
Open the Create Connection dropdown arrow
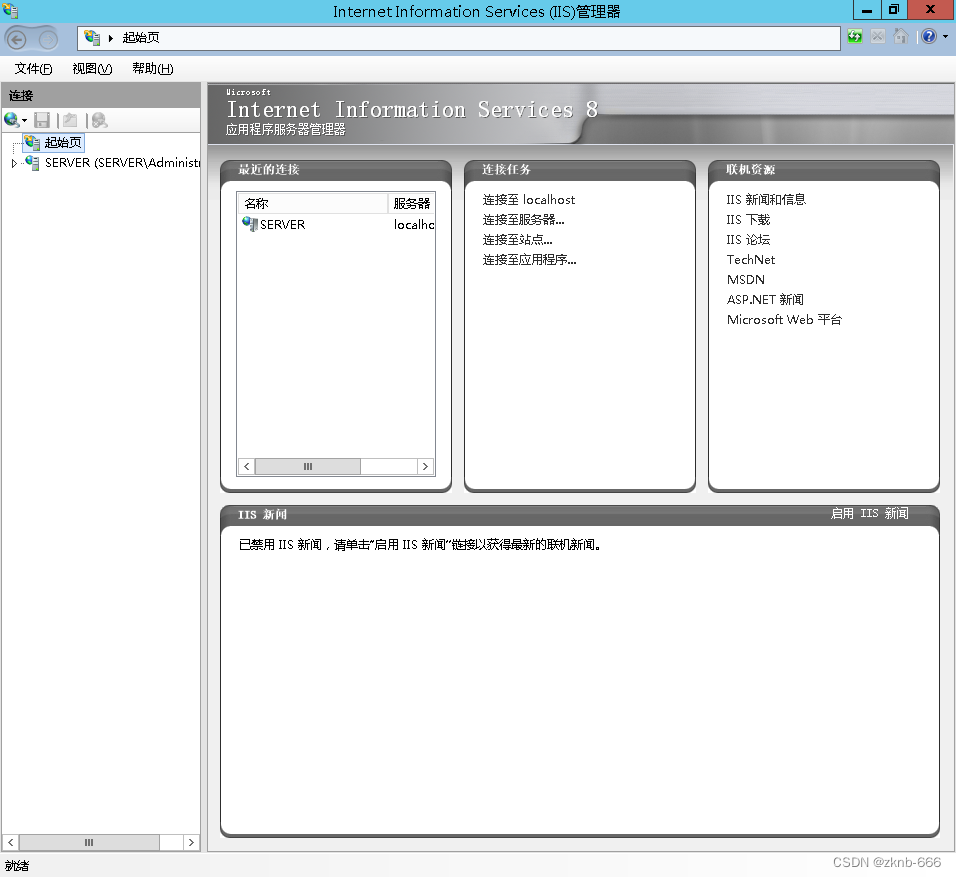pyautogui.click(x=24, y=120)
